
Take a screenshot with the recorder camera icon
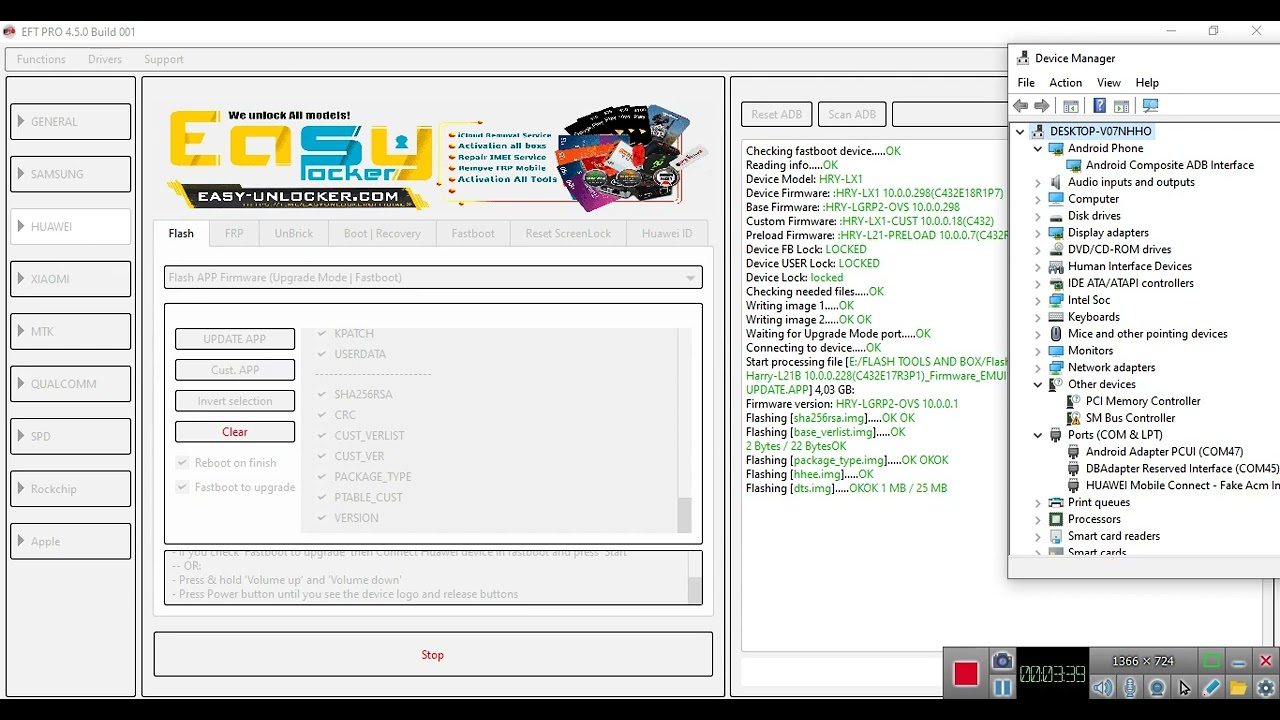(x=1002, y=662)
